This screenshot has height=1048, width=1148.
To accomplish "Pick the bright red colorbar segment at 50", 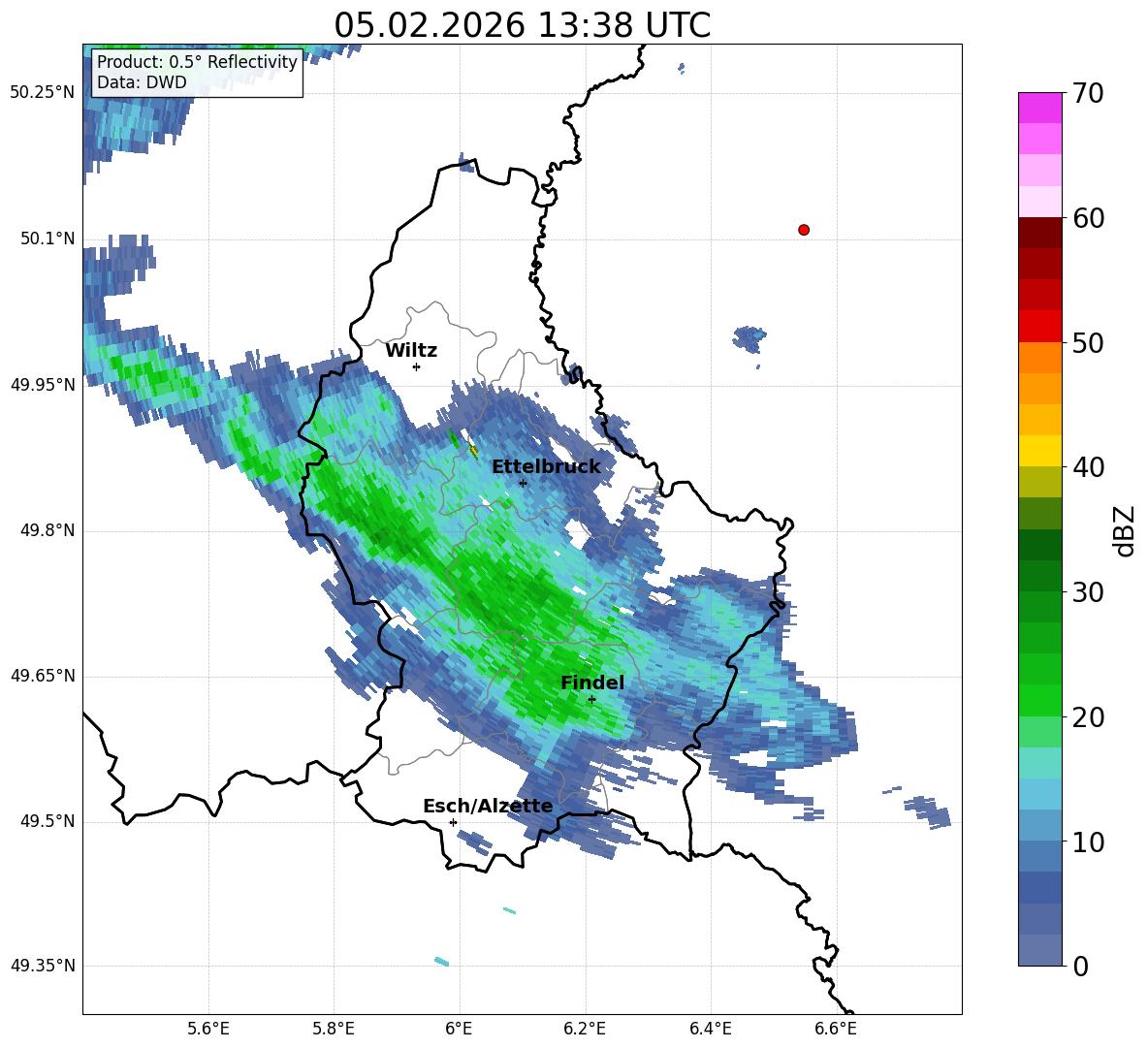I will tap(1039, 327).
